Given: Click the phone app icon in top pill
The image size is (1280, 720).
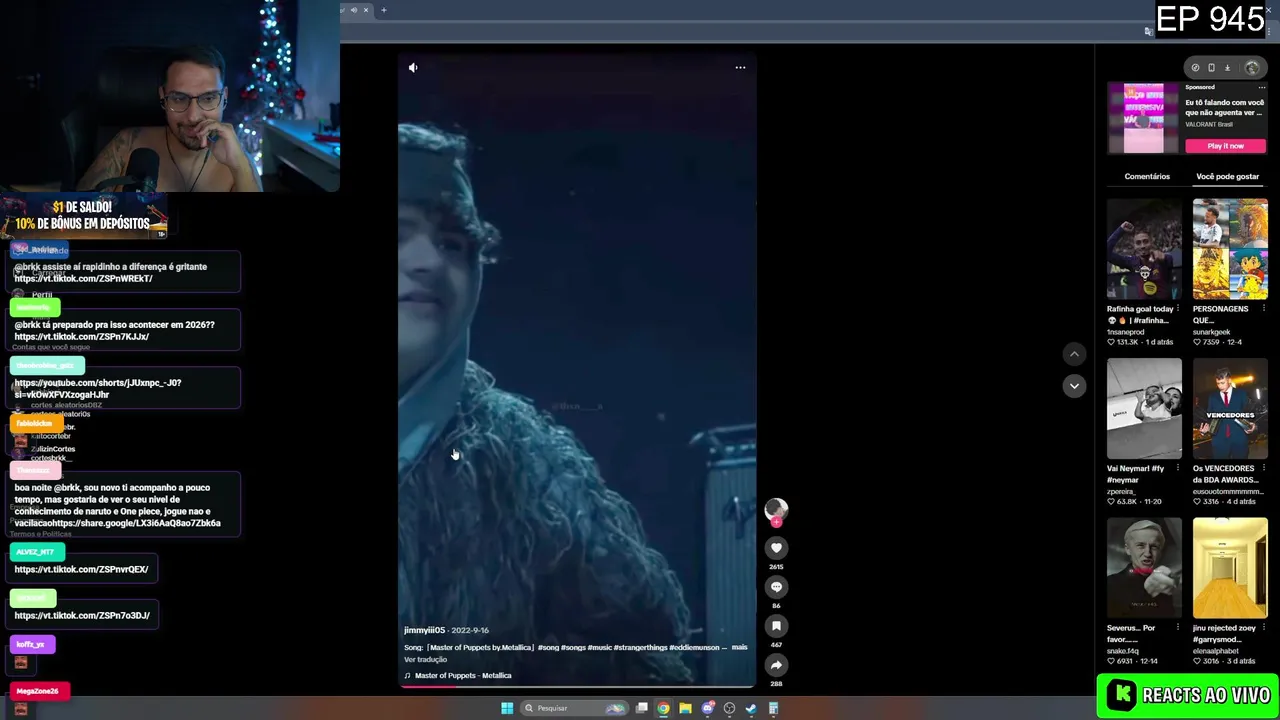Looking at the screenshot, I should coord(1211,68).
